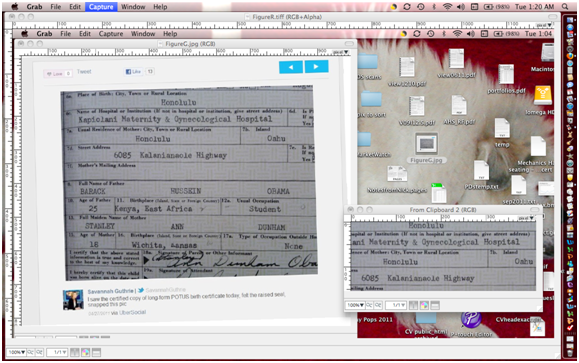This screenshot has height=363, width=579.
Task: Click the CMYK color wheel in FigureR.tiff bottom bar
Action: pyautogui.click(x=85, y=352)
